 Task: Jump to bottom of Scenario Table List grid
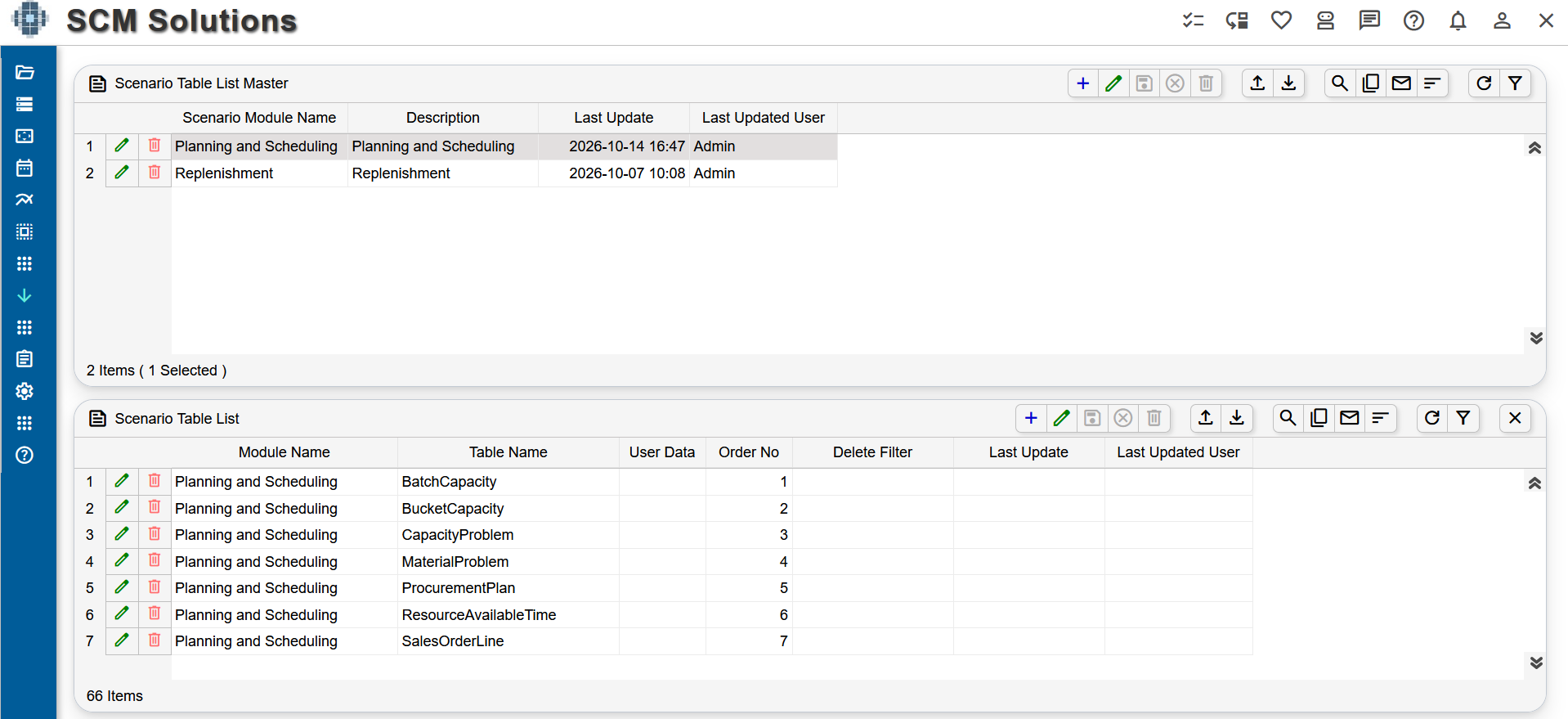click(1536, 663)
